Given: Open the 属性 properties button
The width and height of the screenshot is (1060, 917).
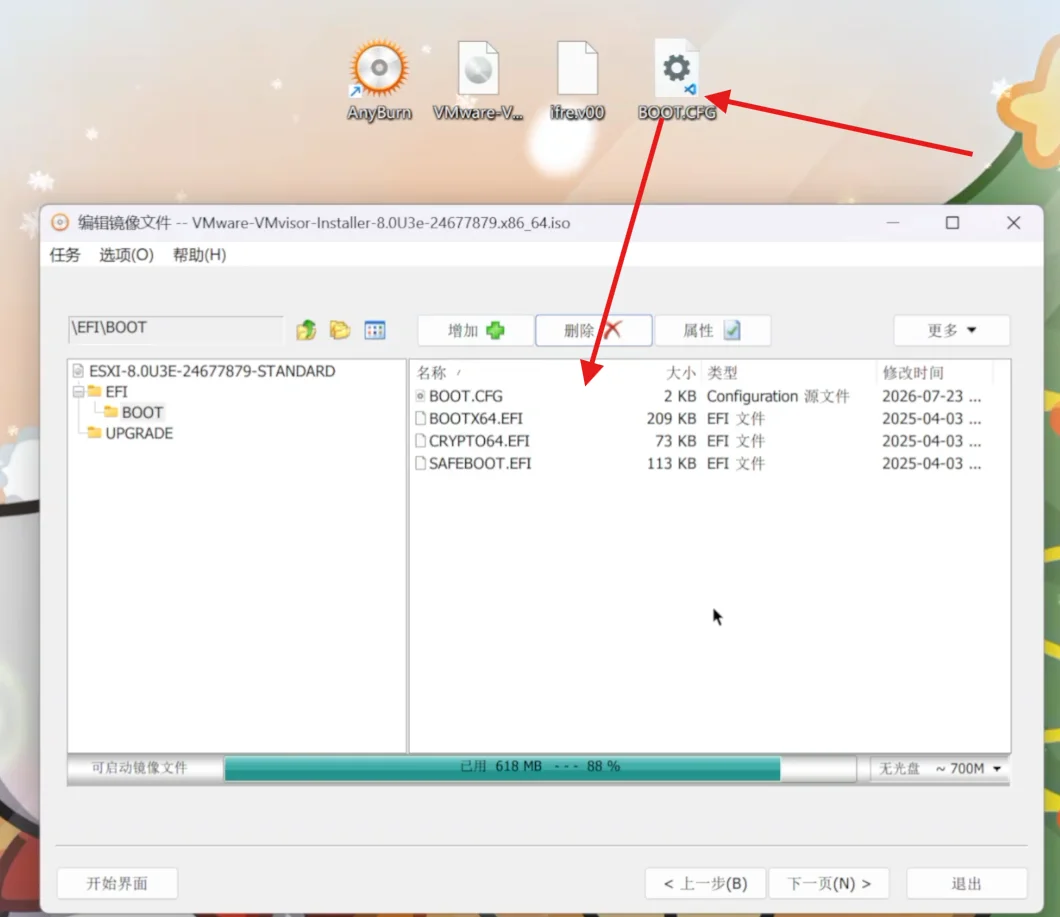Looking at the screenshot, I should (713, 331).
